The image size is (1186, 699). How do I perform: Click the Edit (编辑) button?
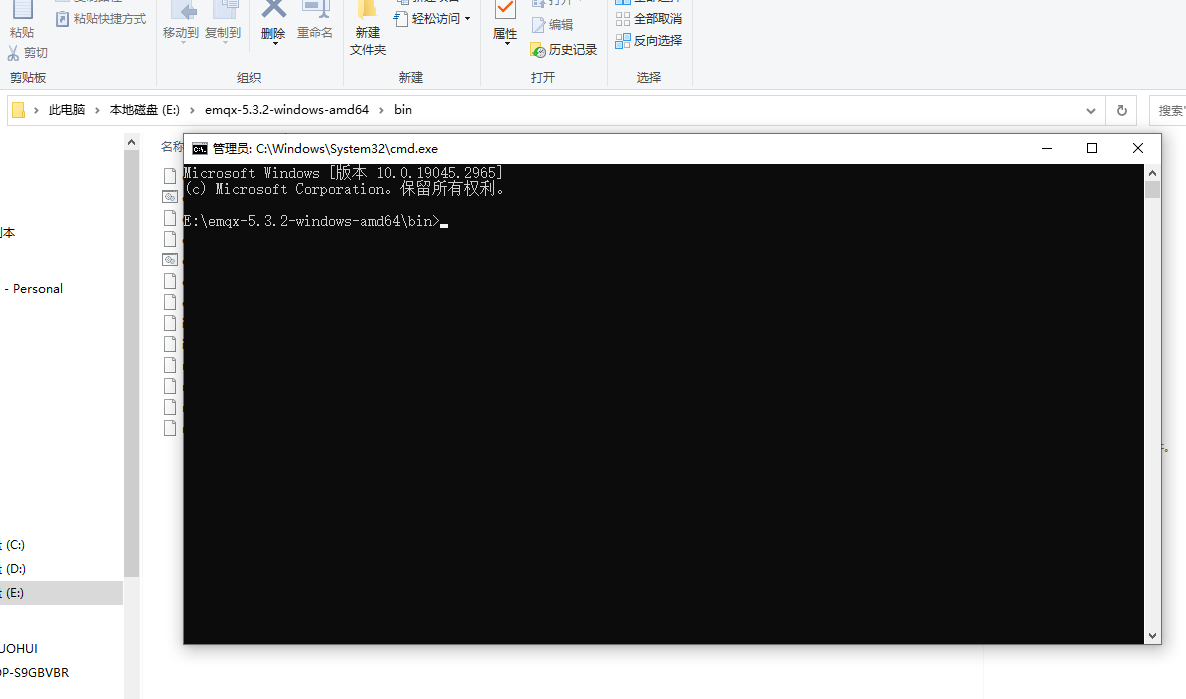pos(552,25)
